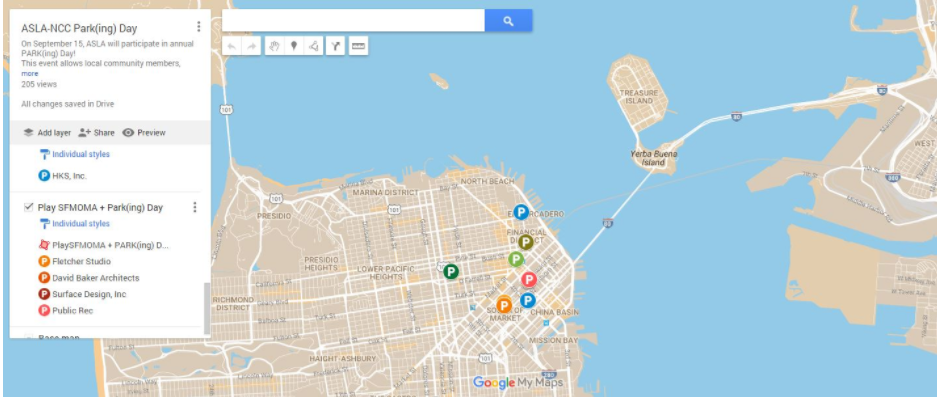This screenshot has width=937, height=398.
Task: Click Add layer button
Action: [47, 133]
